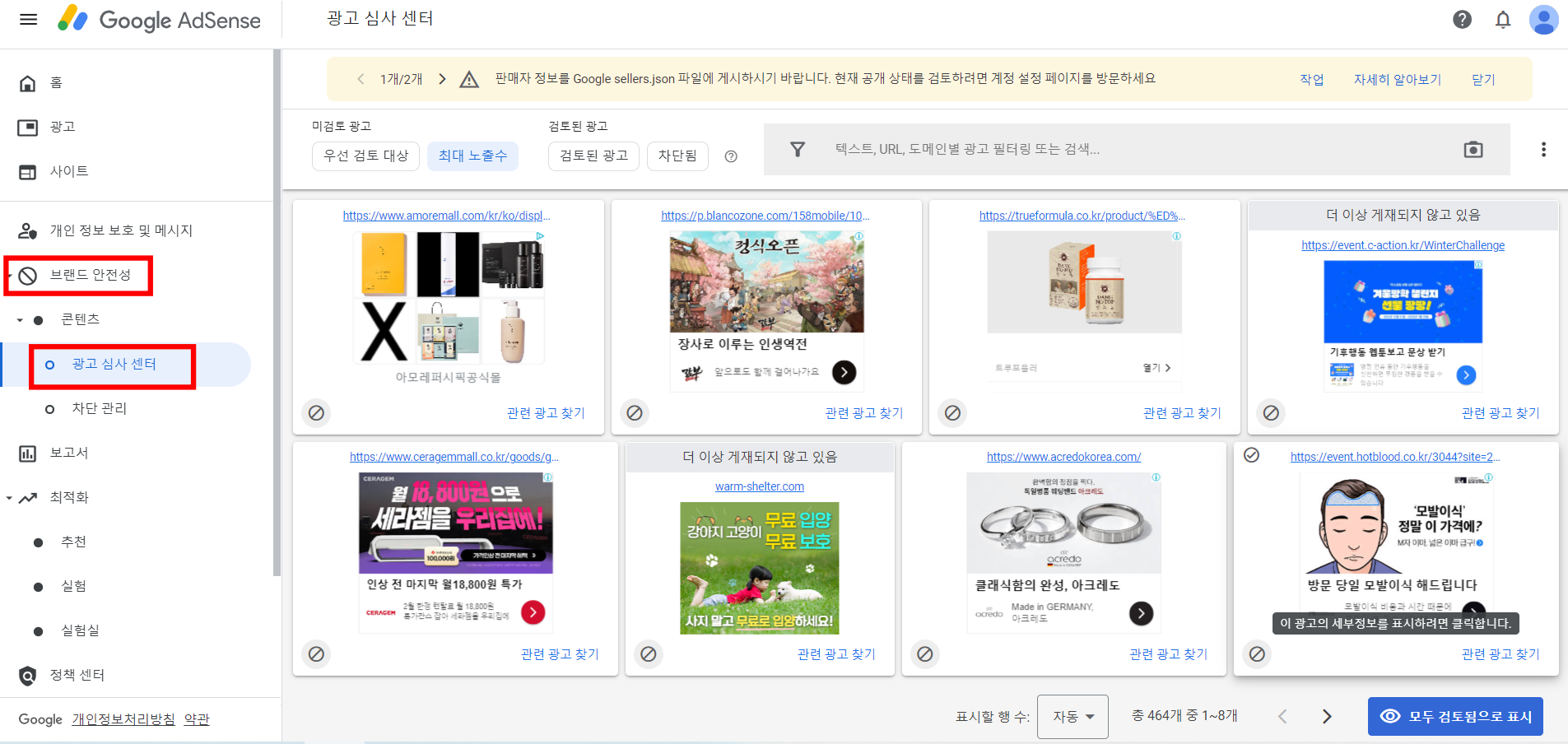Screen dimensions: 1568x744
Task: Click 관련 광고 찾기 on the ceragemmall ad
Action: pyautogui.click(x=560, y=654)
